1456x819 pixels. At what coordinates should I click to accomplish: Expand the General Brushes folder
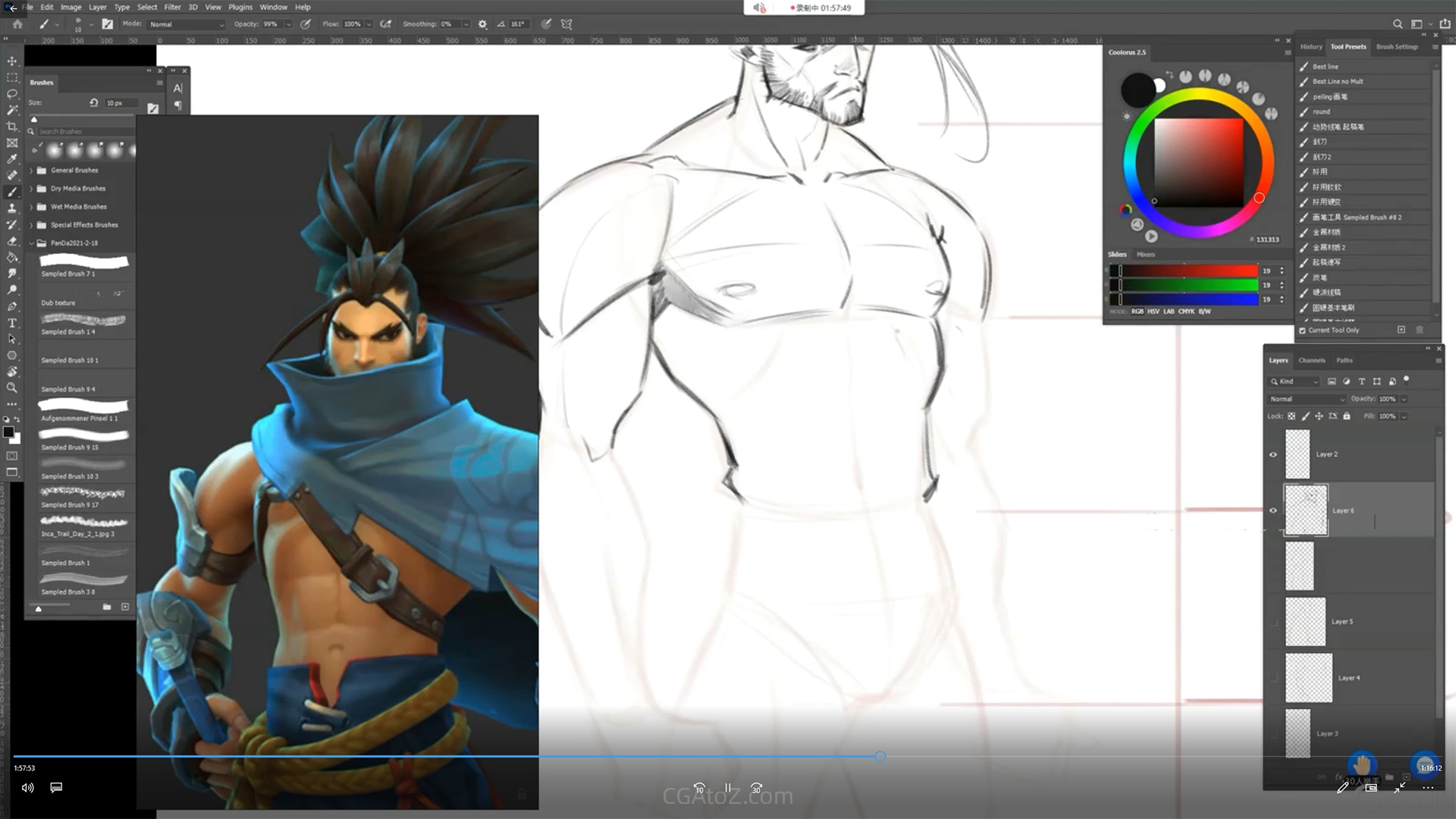pos(32,171)
